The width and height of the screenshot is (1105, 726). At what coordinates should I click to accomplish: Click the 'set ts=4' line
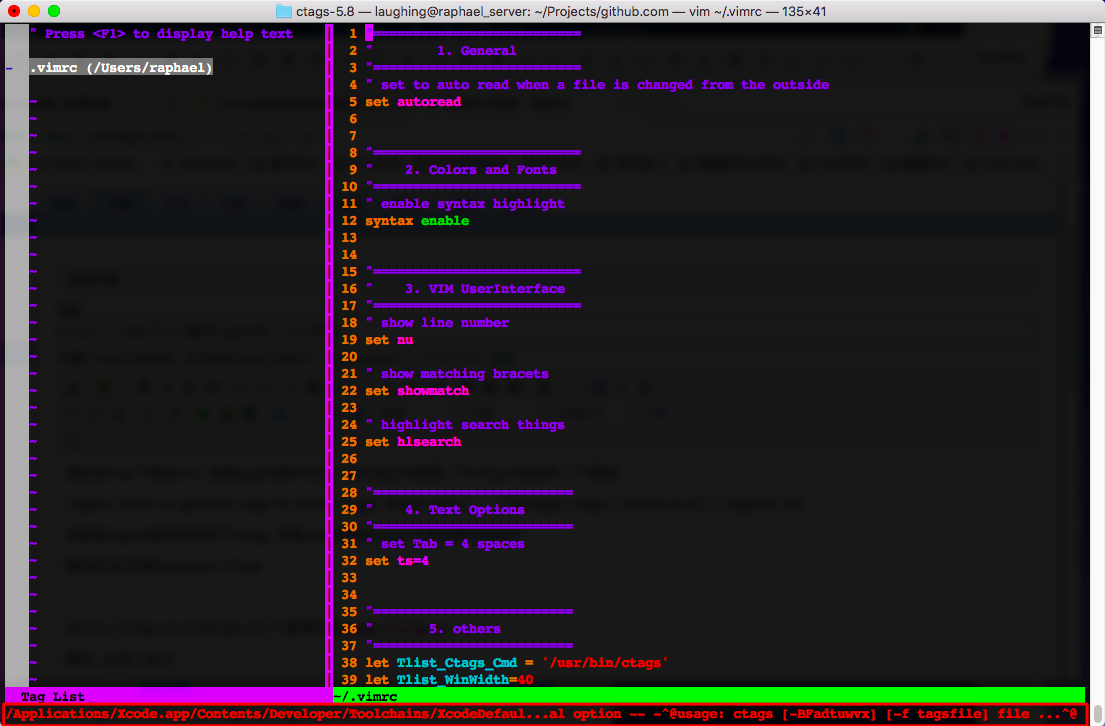point(397,561)
